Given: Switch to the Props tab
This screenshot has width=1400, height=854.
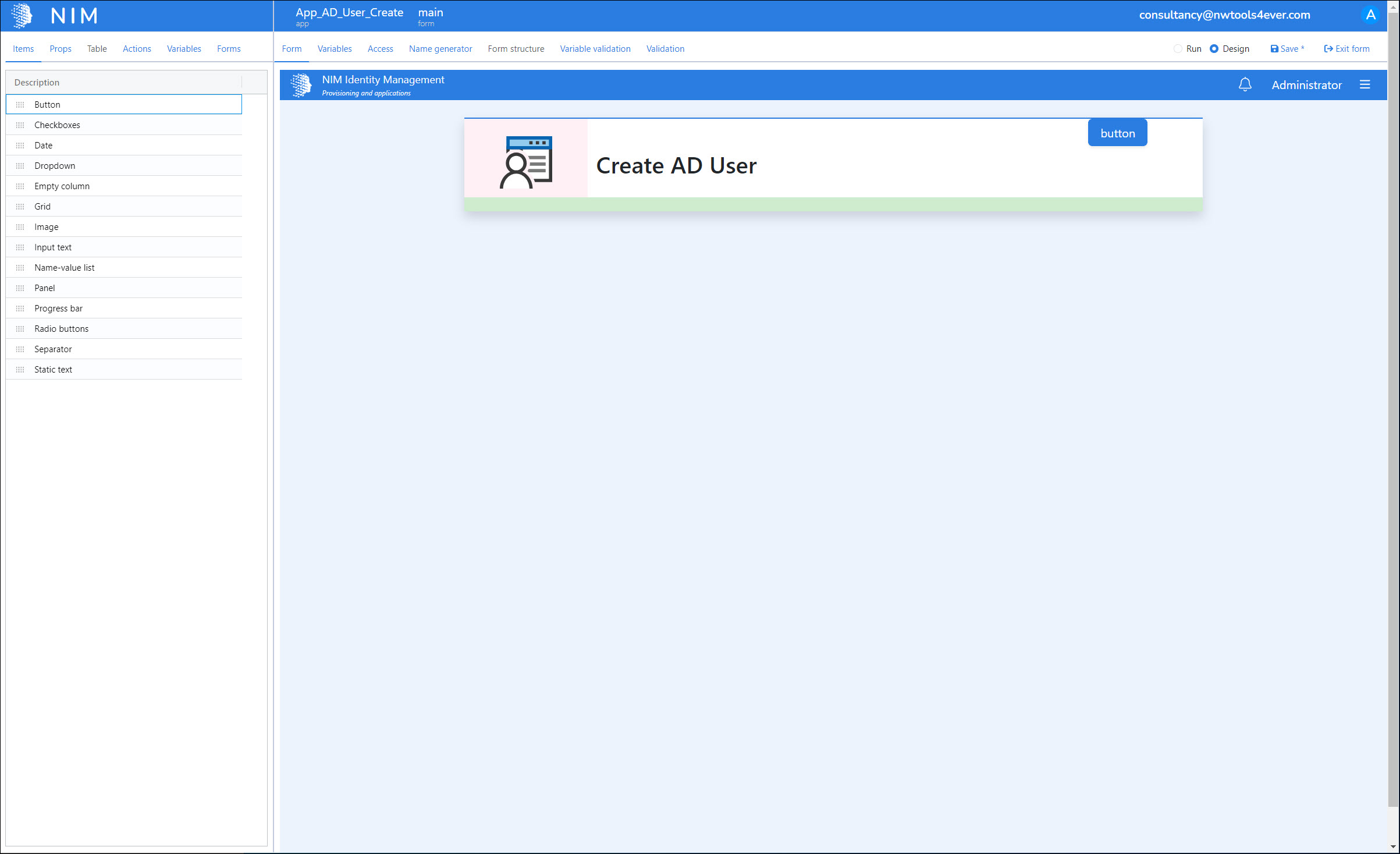Looking at the screenshot, I should 61,49.
